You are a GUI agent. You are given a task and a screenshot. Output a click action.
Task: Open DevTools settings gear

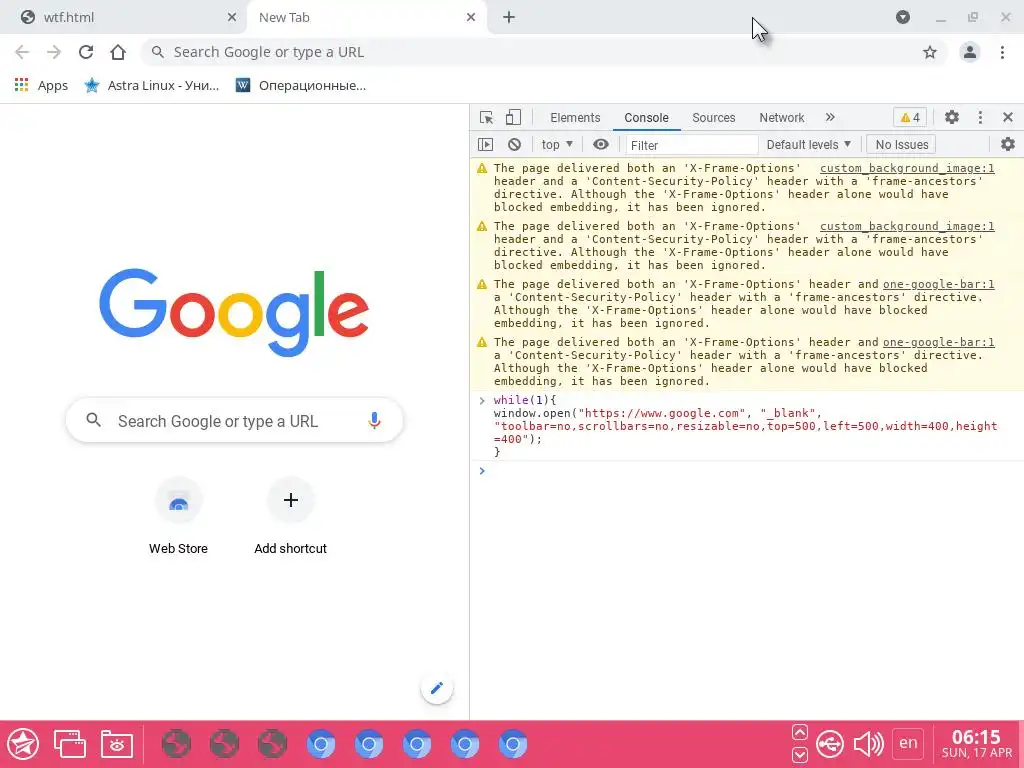pos(952,118)
